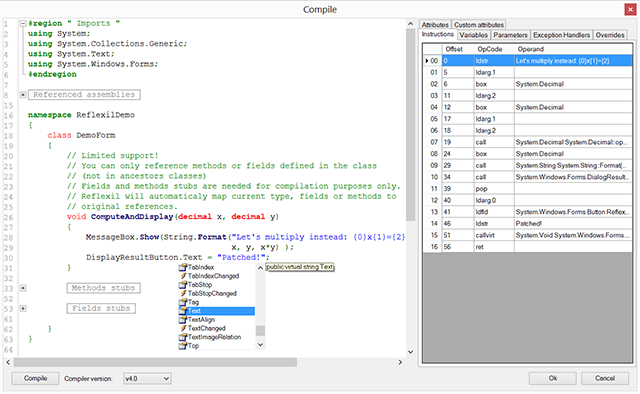Viewport: 640px width, 394px height.
Task: Open the Parameters tab
Action: [x=510, y=35]
